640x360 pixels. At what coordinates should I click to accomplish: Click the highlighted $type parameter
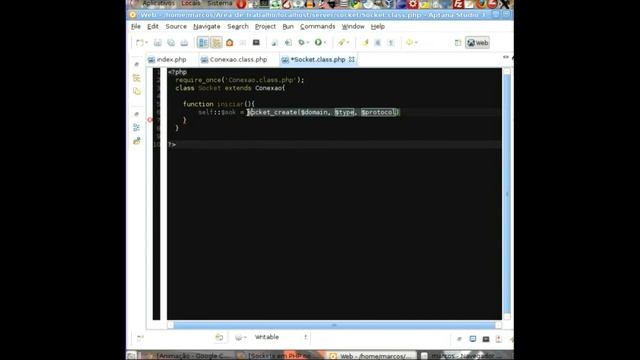pyautogui.click(x=344, y=112)
